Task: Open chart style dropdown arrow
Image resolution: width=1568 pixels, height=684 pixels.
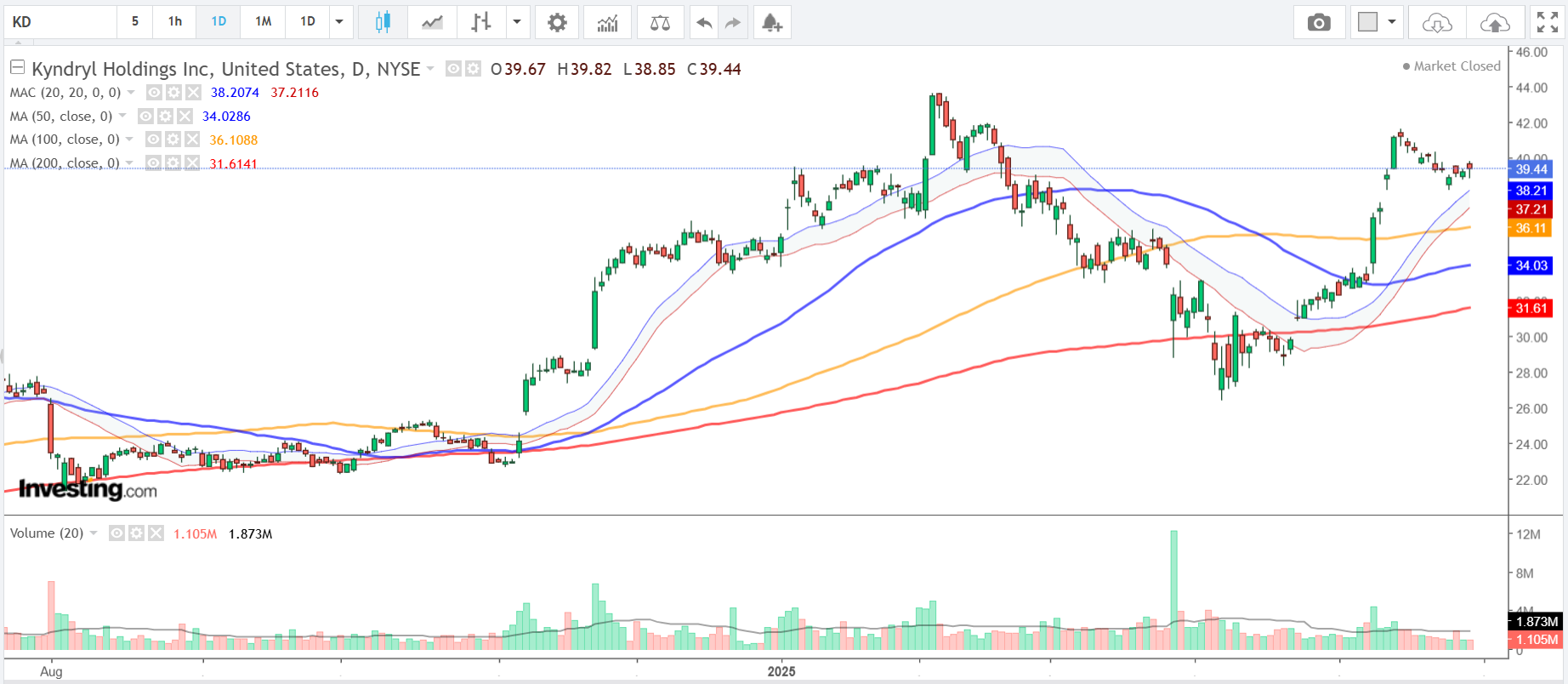Action: click(517, 22)
